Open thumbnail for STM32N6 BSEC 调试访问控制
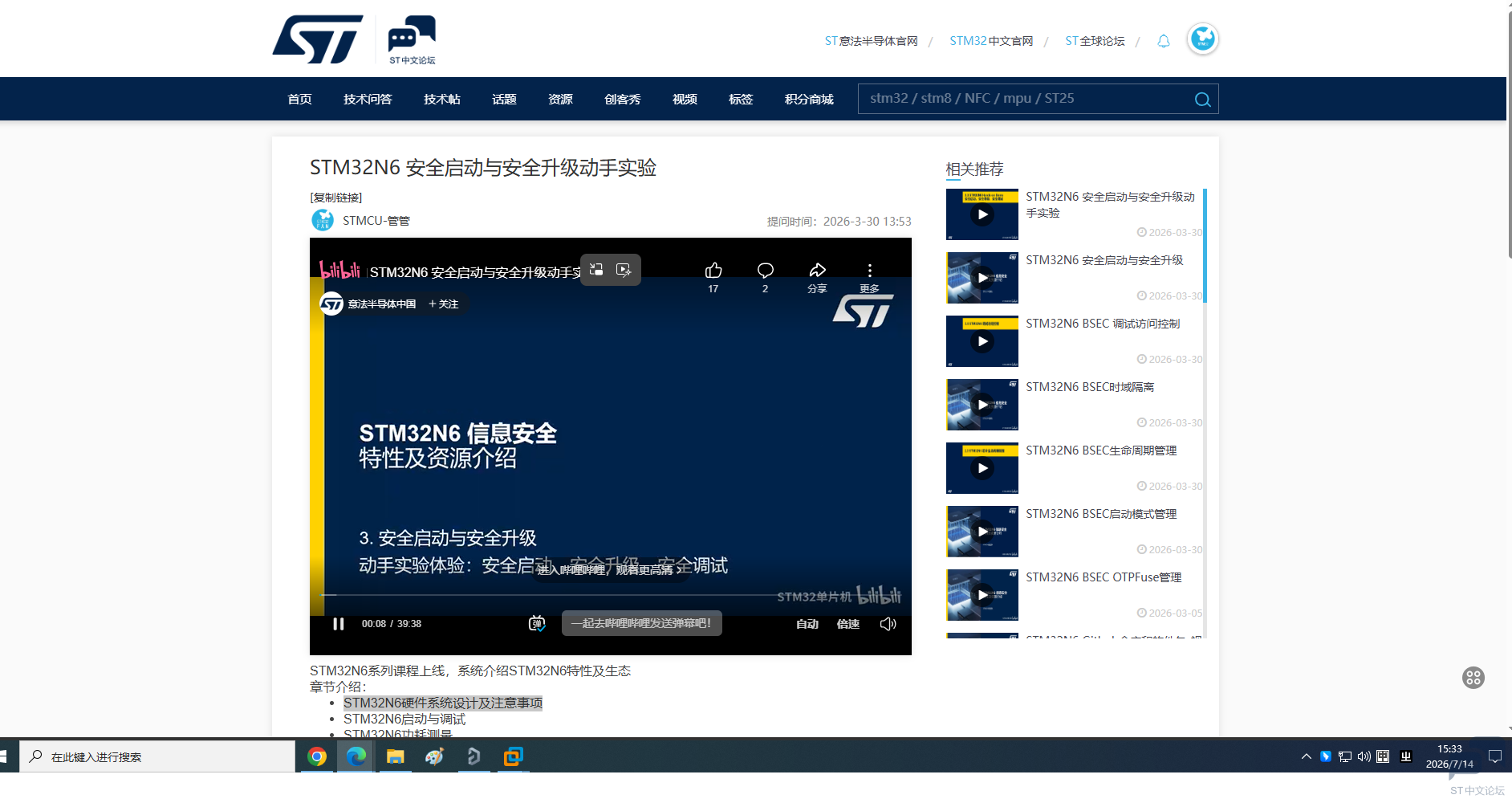This screenshot has height=803, width=1512. (982, 341)
